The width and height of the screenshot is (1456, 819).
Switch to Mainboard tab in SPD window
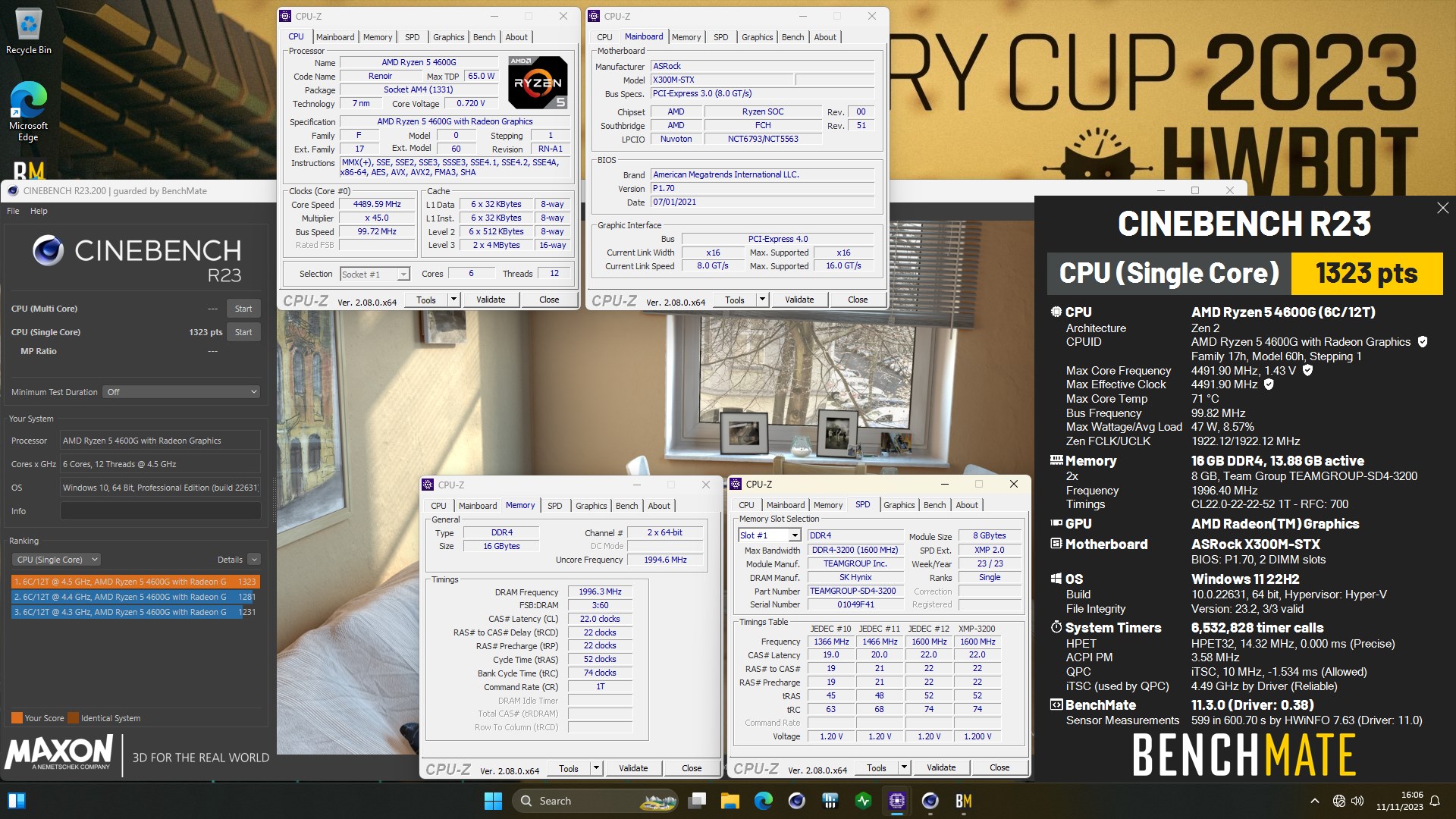tap(786, 505)
